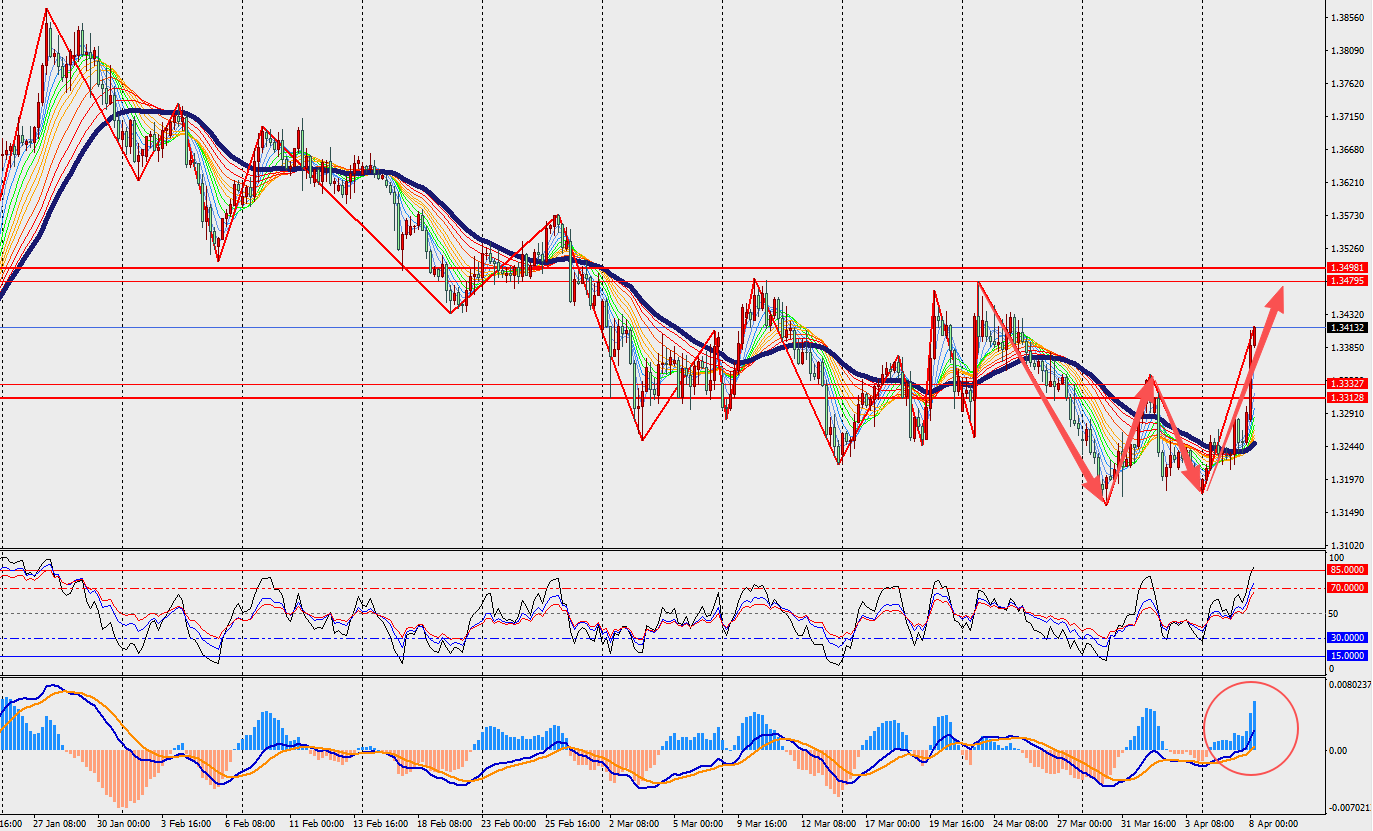This screenshot has height=831, width=1373.
Task: Click the 1.34981 red price label
Action: pos(1347,268)
